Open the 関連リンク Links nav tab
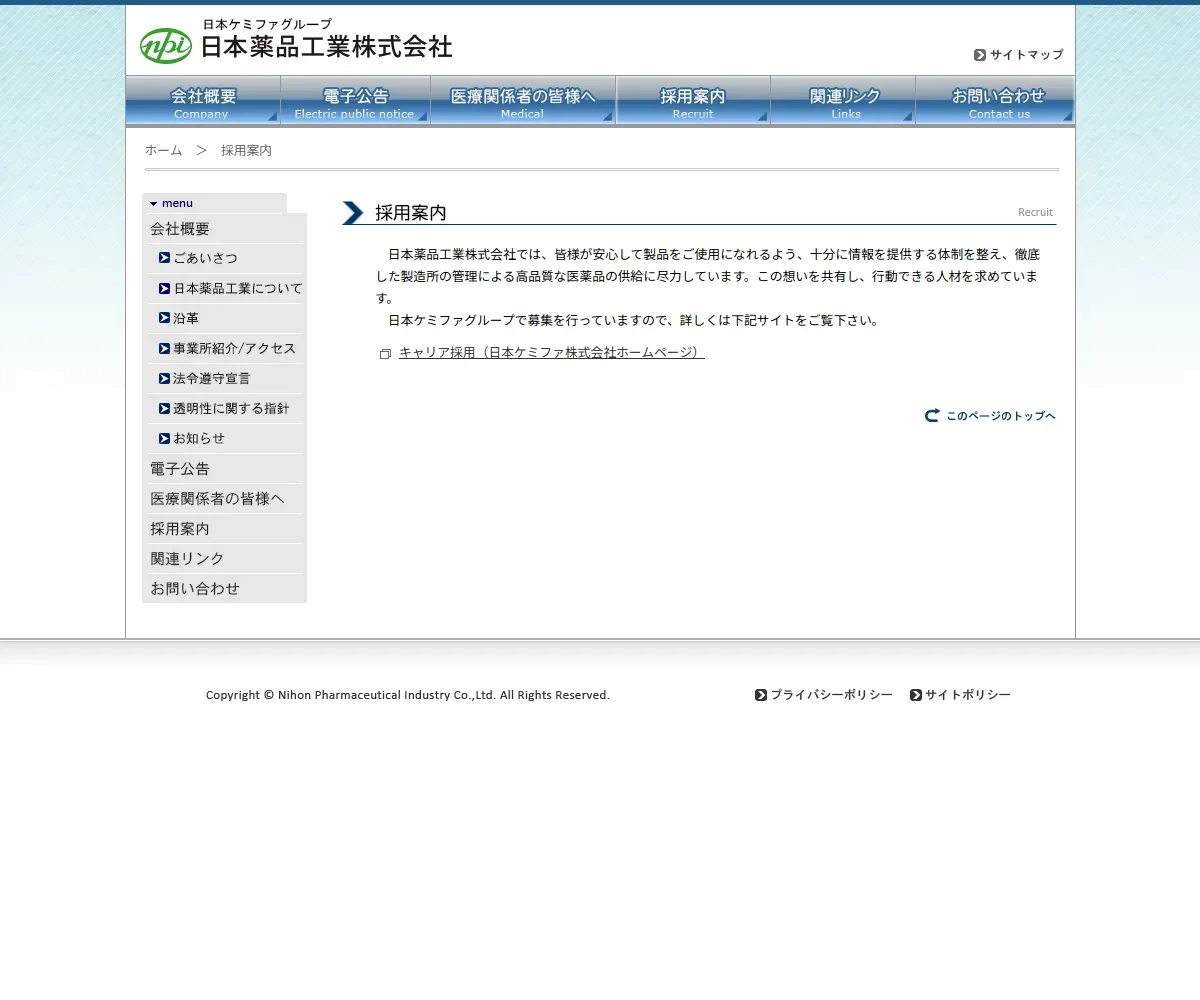Image resolution: width=1200 pixels, height=1000 pixels. (843, 101)
